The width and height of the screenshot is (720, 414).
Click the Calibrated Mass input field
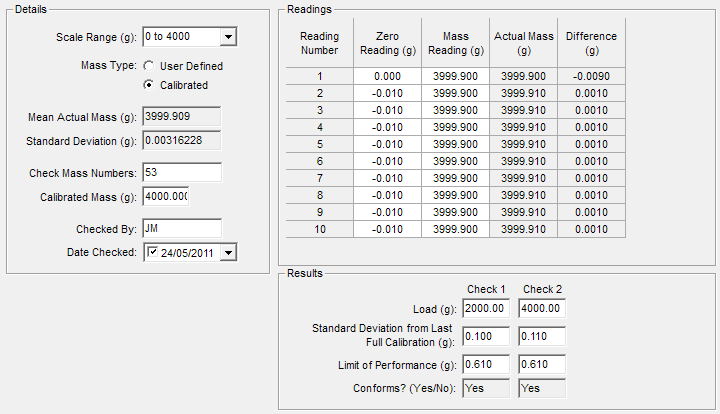click(x=166, y=195)
